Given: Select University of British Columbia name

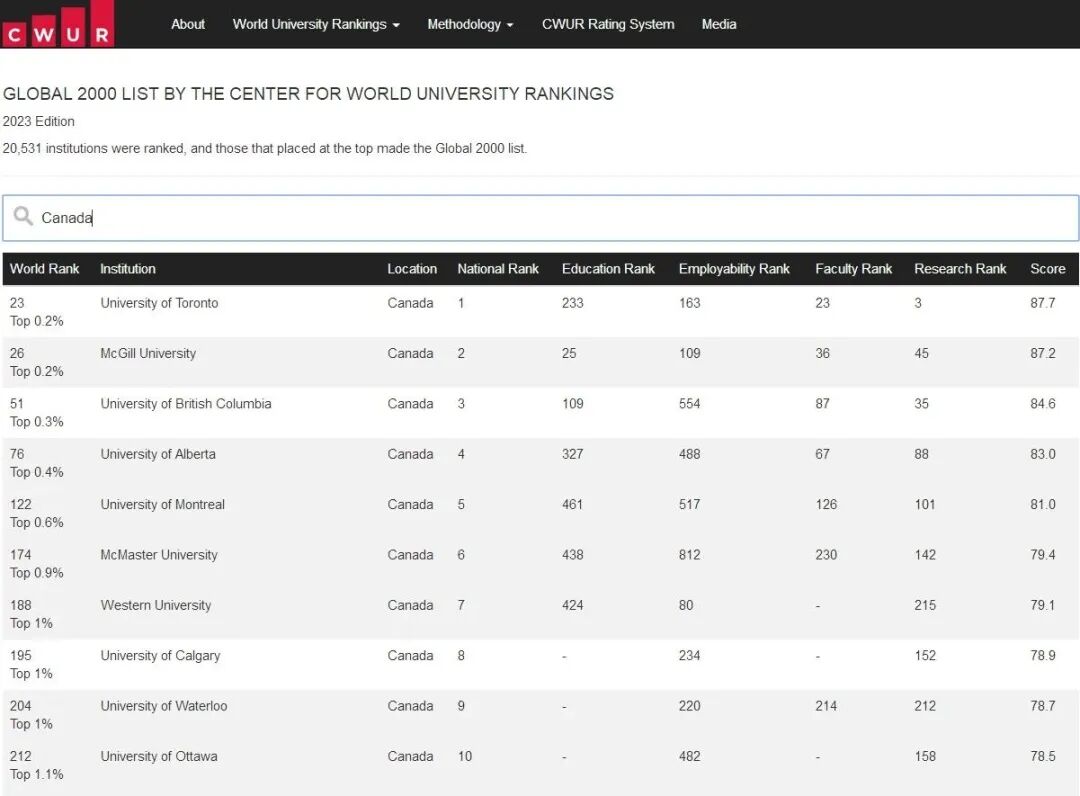Looking at the screenshot, I should pos(186,404).
